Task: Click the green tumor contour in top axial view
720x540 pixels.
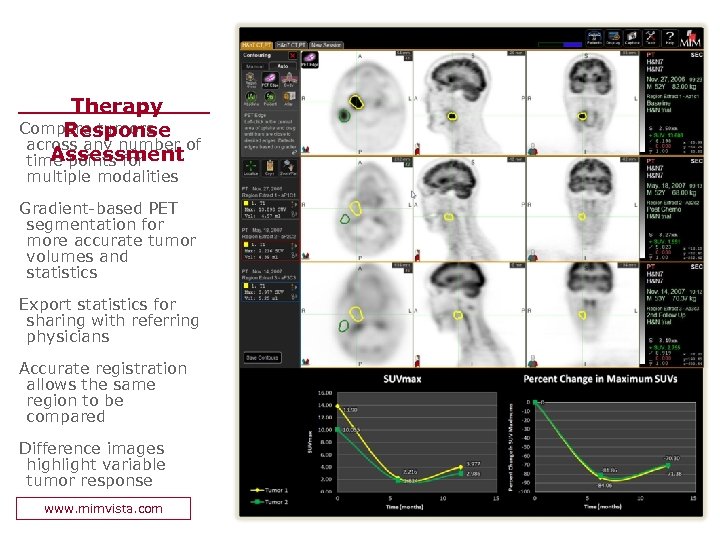Action: 344,115
